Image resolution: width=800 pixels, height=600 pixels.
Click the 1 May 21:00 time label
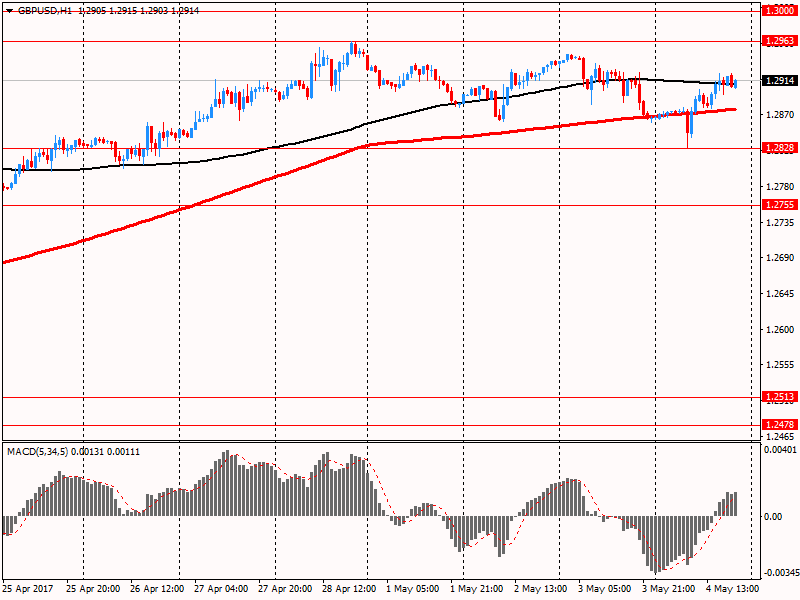[x=477, y=589]
